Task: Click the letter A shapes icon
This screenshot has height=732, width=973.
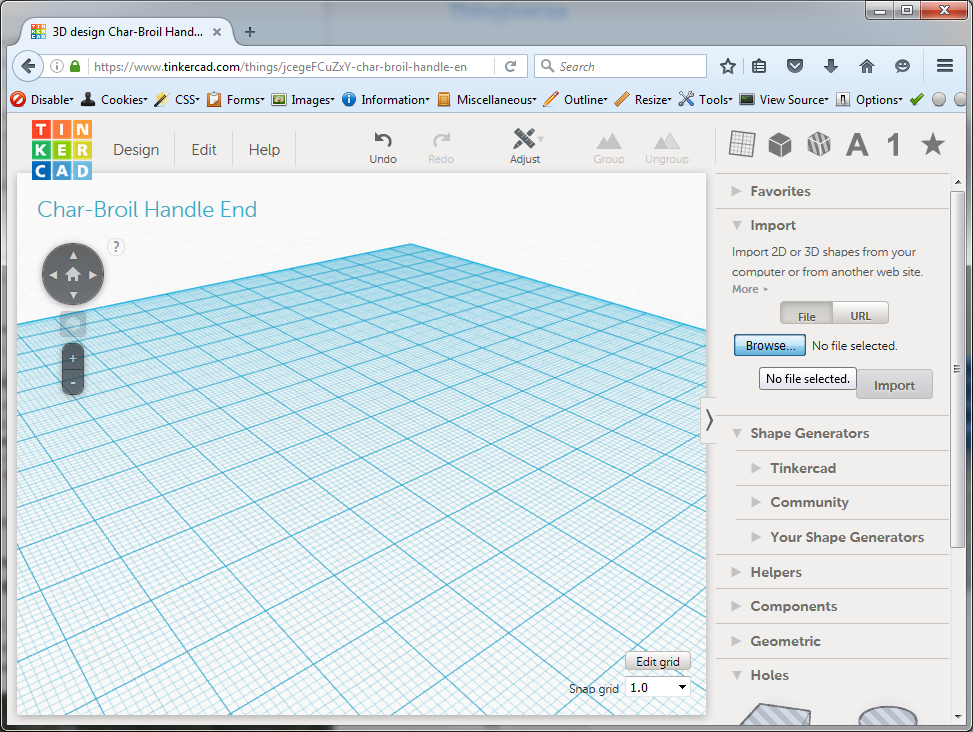Action: (857, 145)
